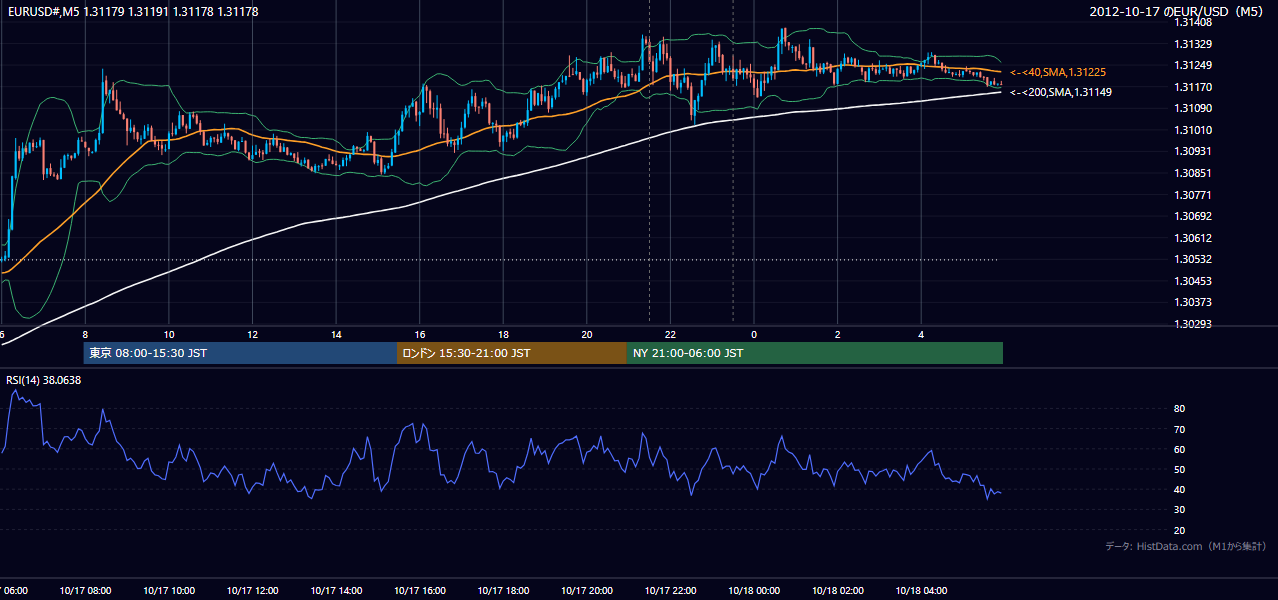Click price axis value 1.30373
The width and height of the screenshot is (1278, 600).
coord(1194,302)
